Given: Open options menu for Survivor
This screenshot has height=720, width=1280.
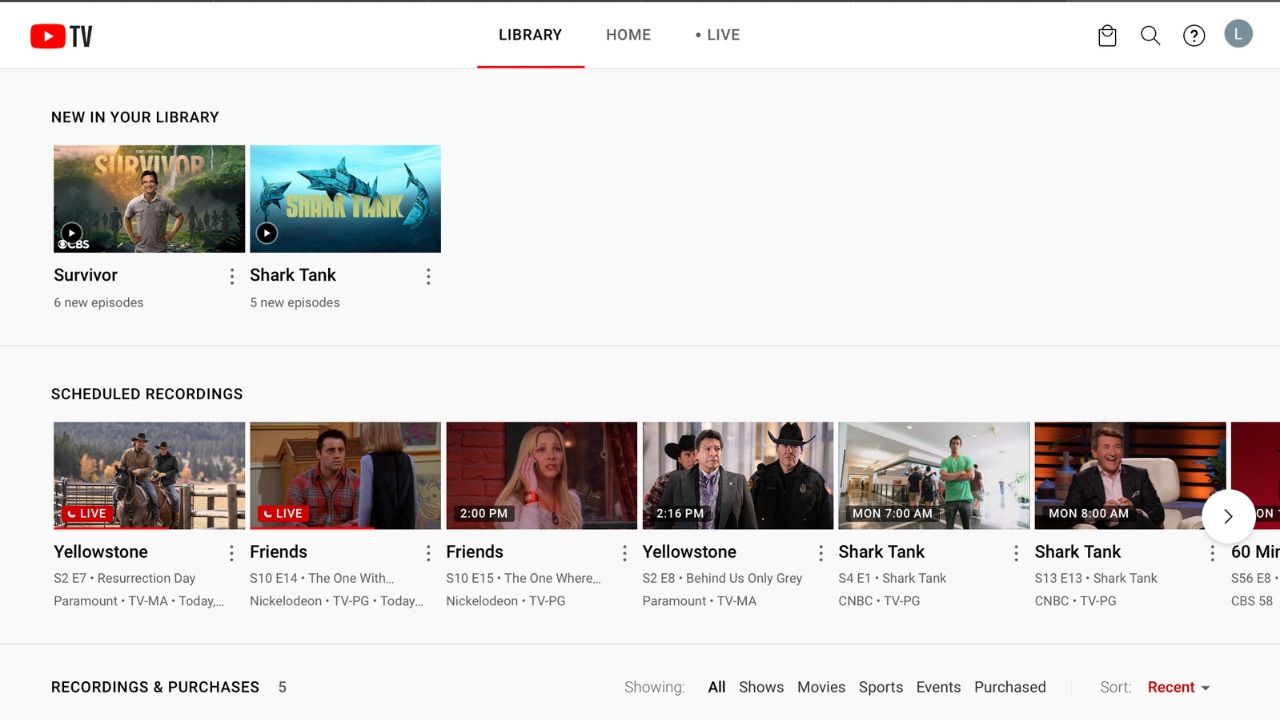Looking at the screenshot, I should tap(232, 276).
